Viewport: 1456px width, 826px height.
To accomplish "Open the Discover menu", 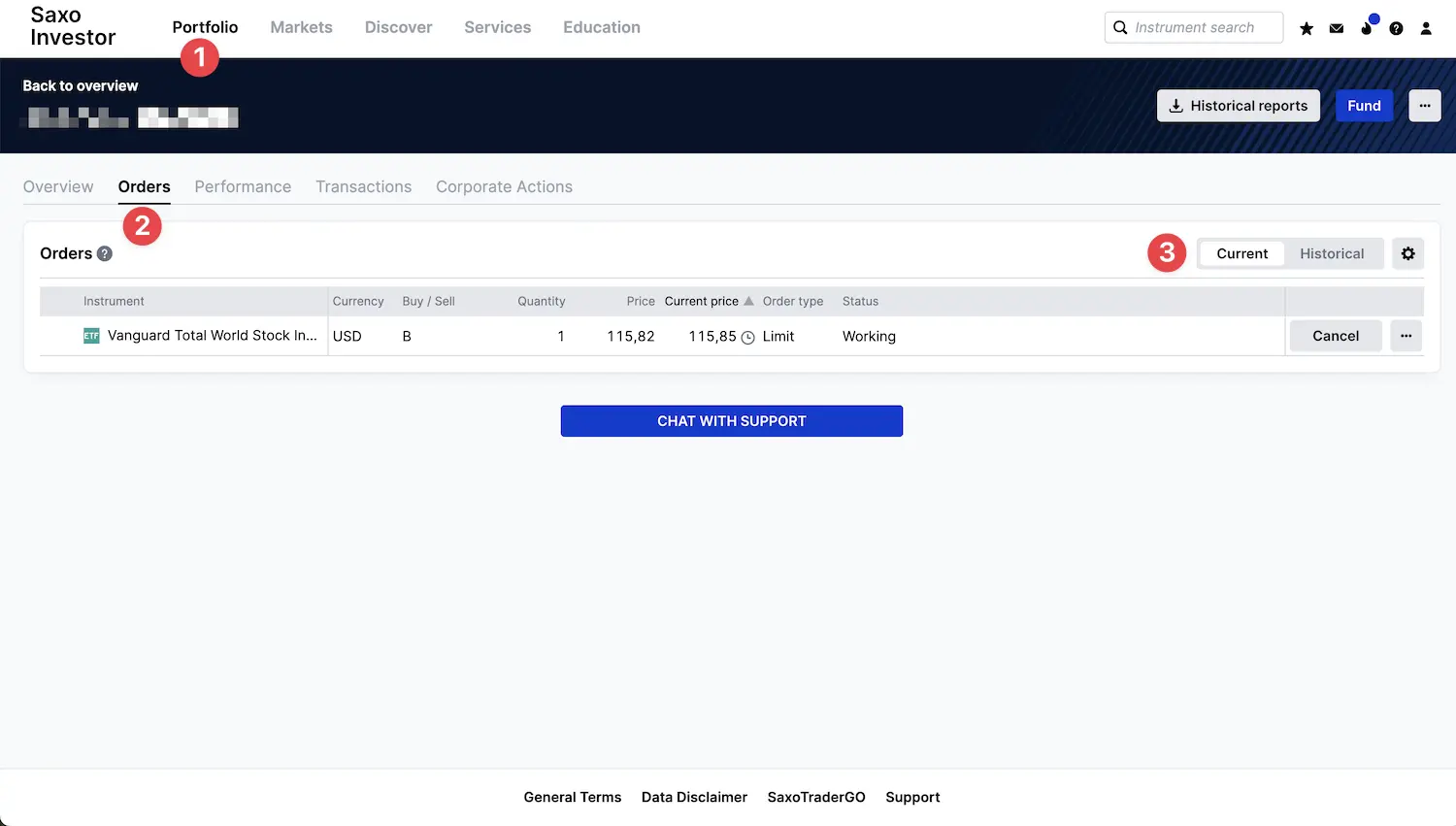I will pos(398,27).
